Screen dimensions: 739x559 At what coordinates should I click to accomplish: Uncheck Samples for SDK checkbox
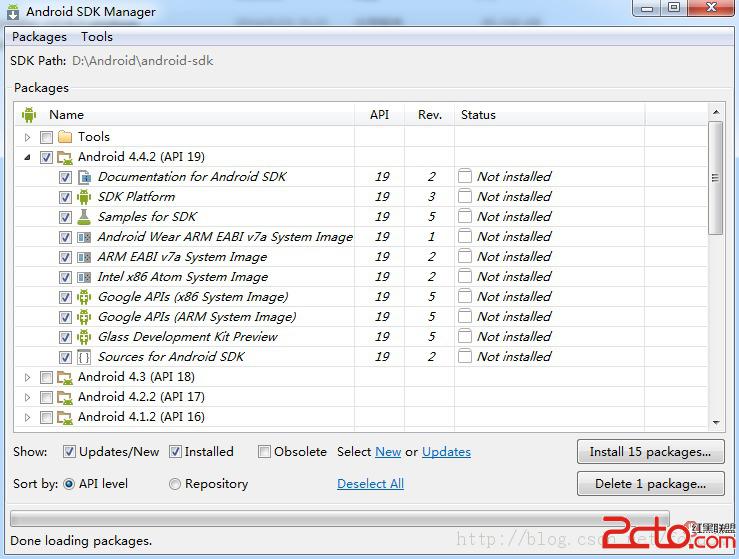66,218
